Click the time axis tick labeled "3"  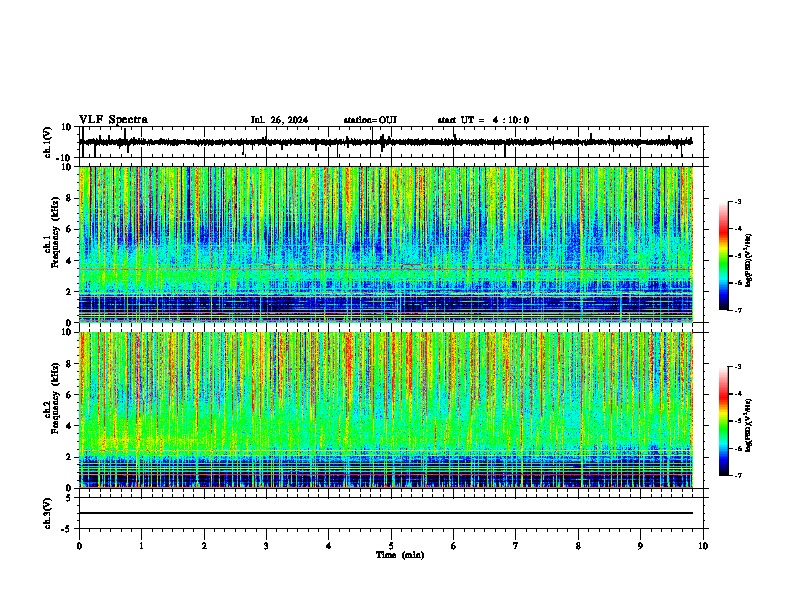pos(266,546)
